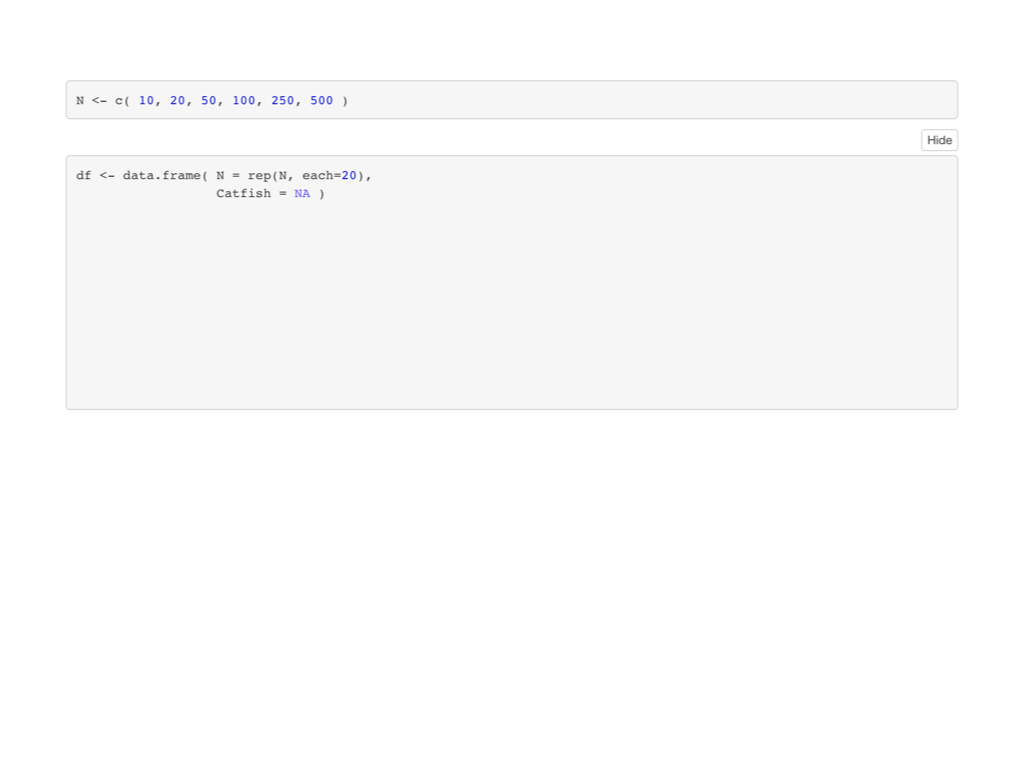Click the 'df <- data.frame(' code line
Viewport: 1024px width, 768px height.
point(223,176)
